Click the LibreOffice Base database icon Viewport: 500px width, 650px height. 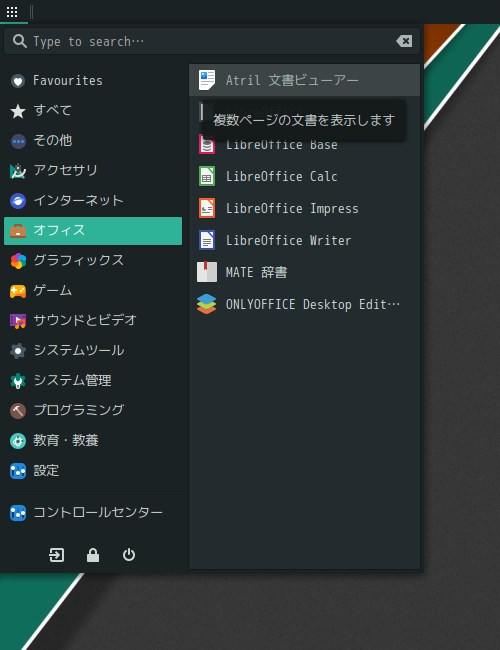207,145
